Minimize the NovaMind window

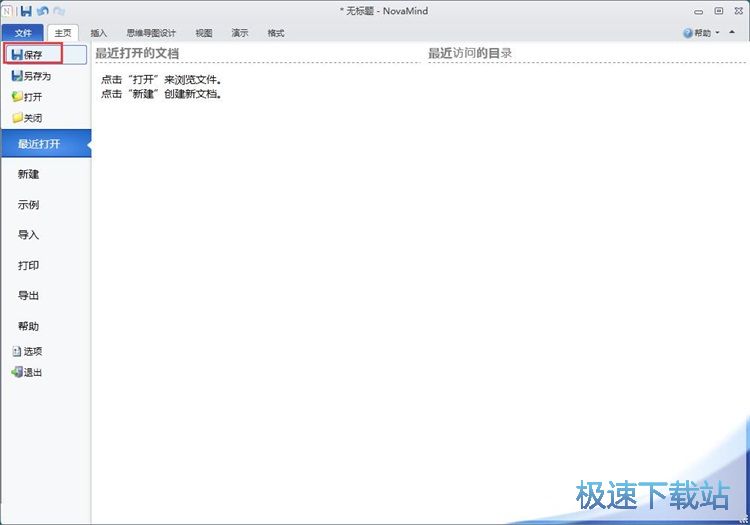coord(698,11)
